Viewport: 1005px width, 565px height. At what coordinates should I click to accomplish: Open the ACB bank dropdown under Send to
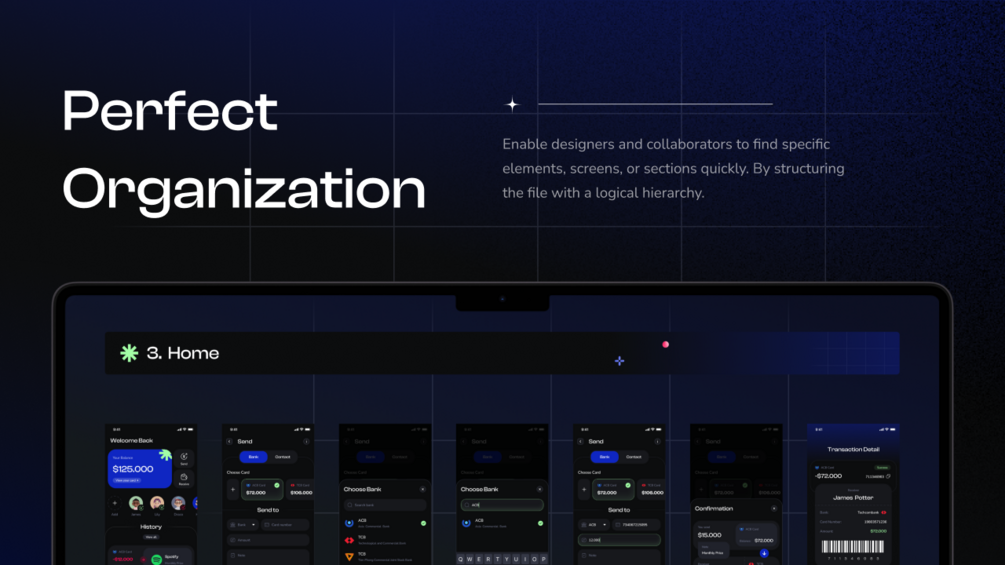(594, 525)
